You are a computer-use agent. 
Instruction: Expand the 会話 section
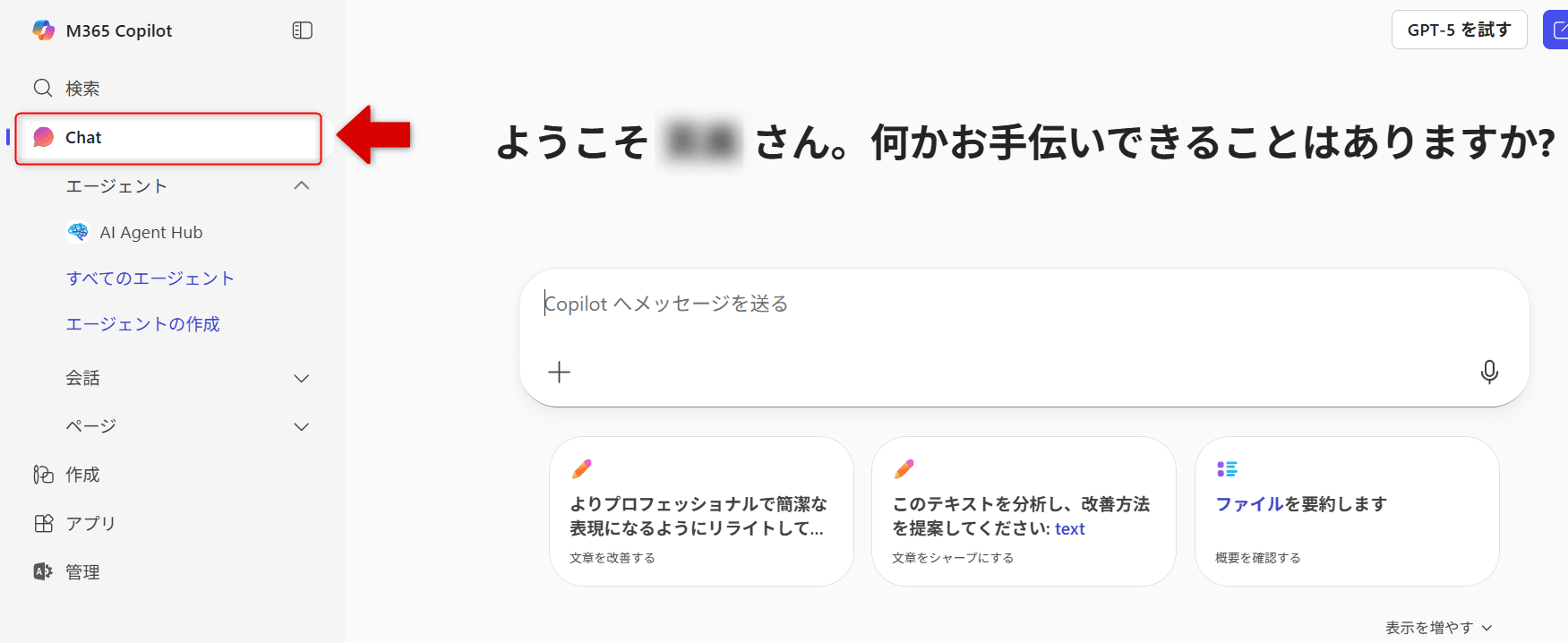point(301,378)
